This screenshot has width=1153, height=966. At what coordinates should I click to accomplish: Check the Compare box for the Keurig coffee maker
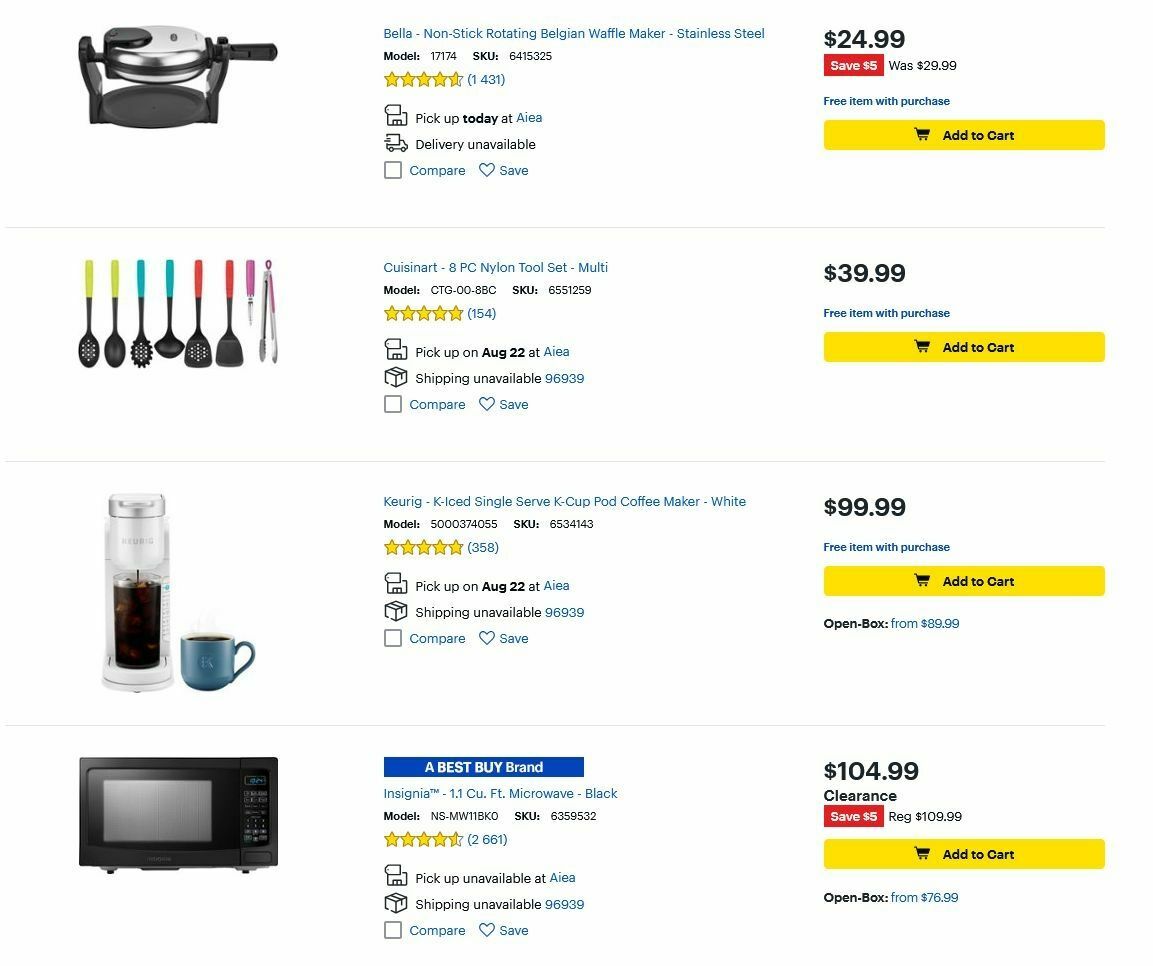(393, 638)
